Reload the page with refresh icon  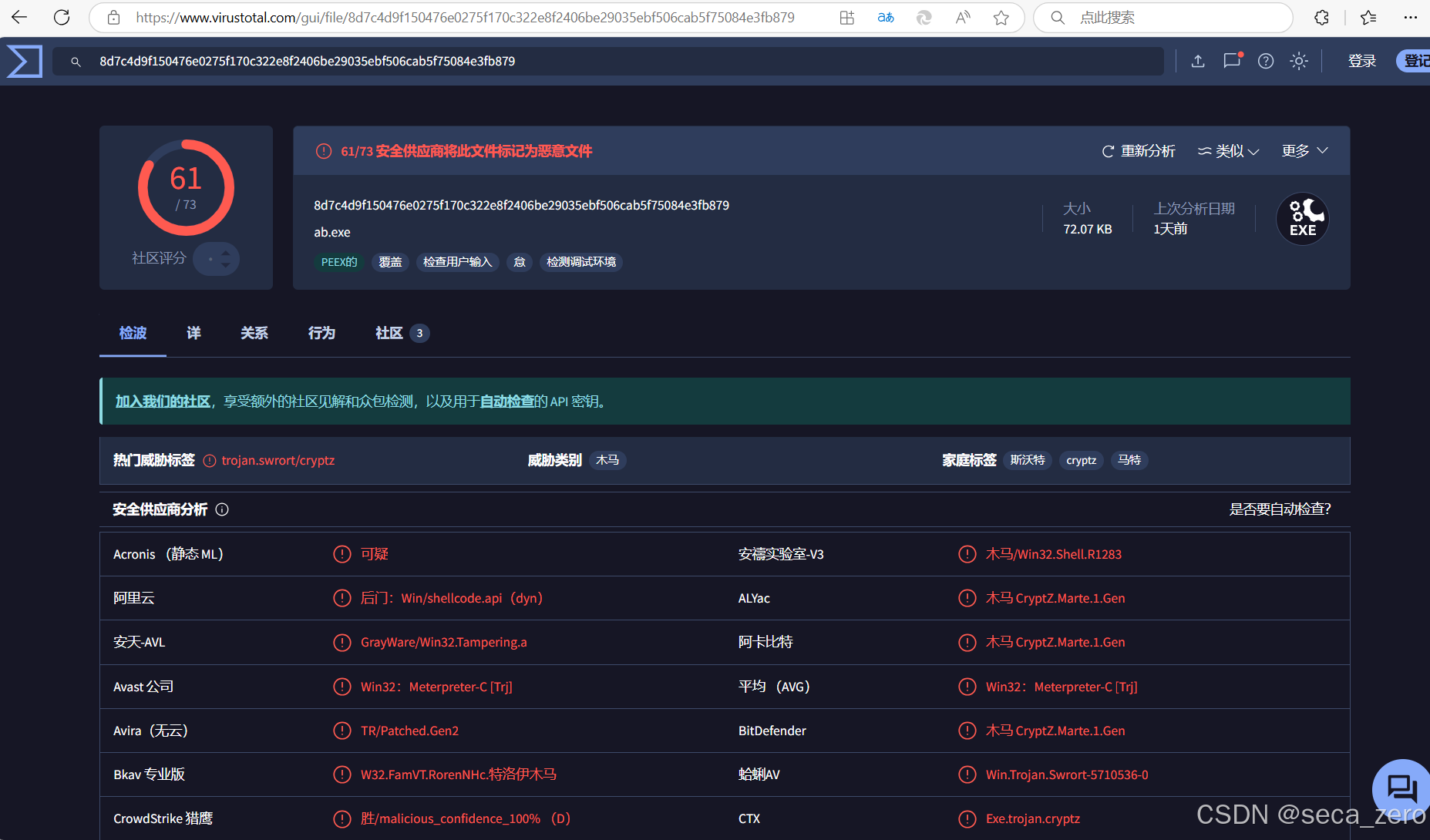point(62,17)
